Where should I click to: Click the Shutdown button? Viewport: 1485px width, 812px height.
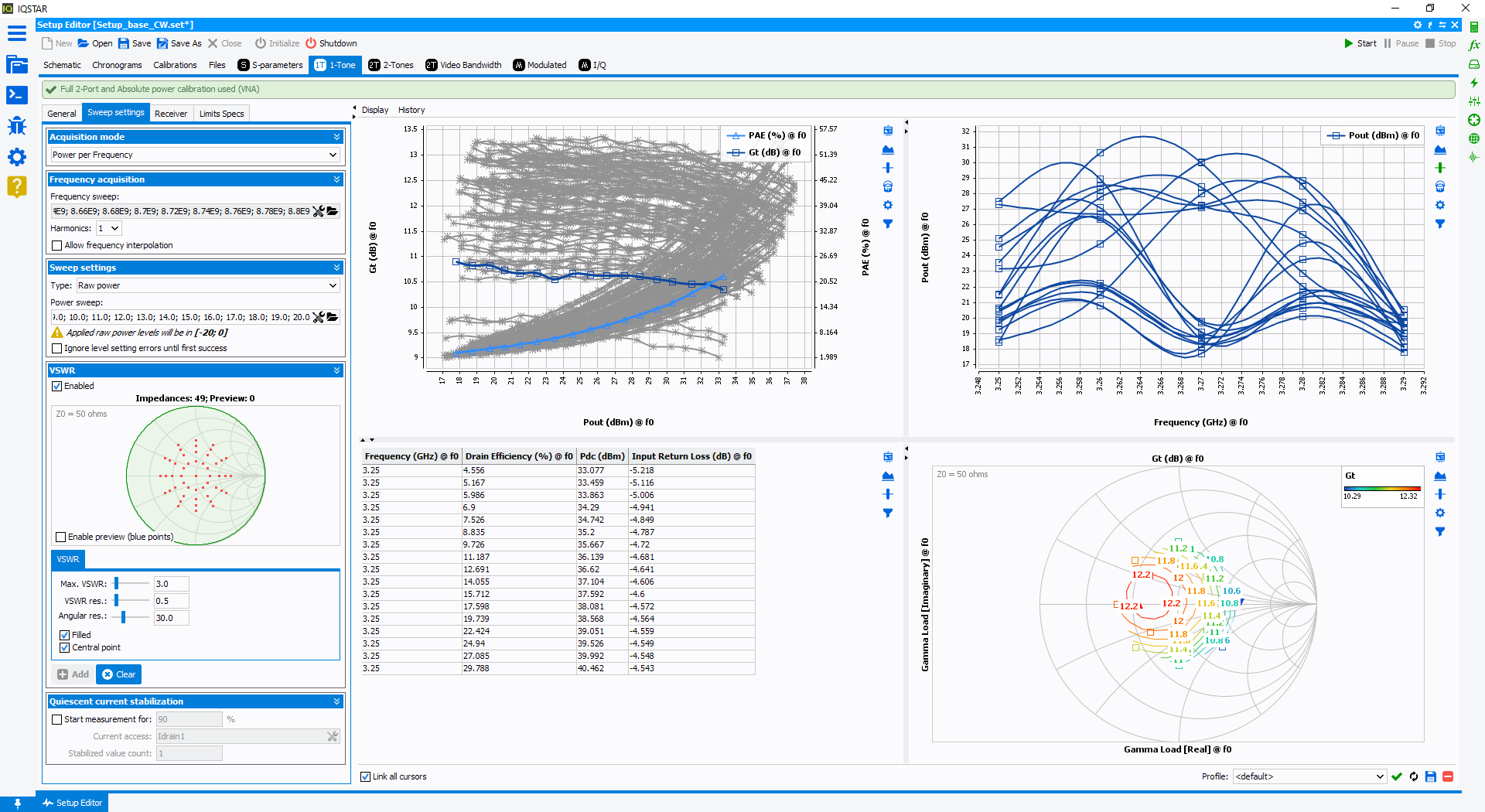[x=331, y=43]
